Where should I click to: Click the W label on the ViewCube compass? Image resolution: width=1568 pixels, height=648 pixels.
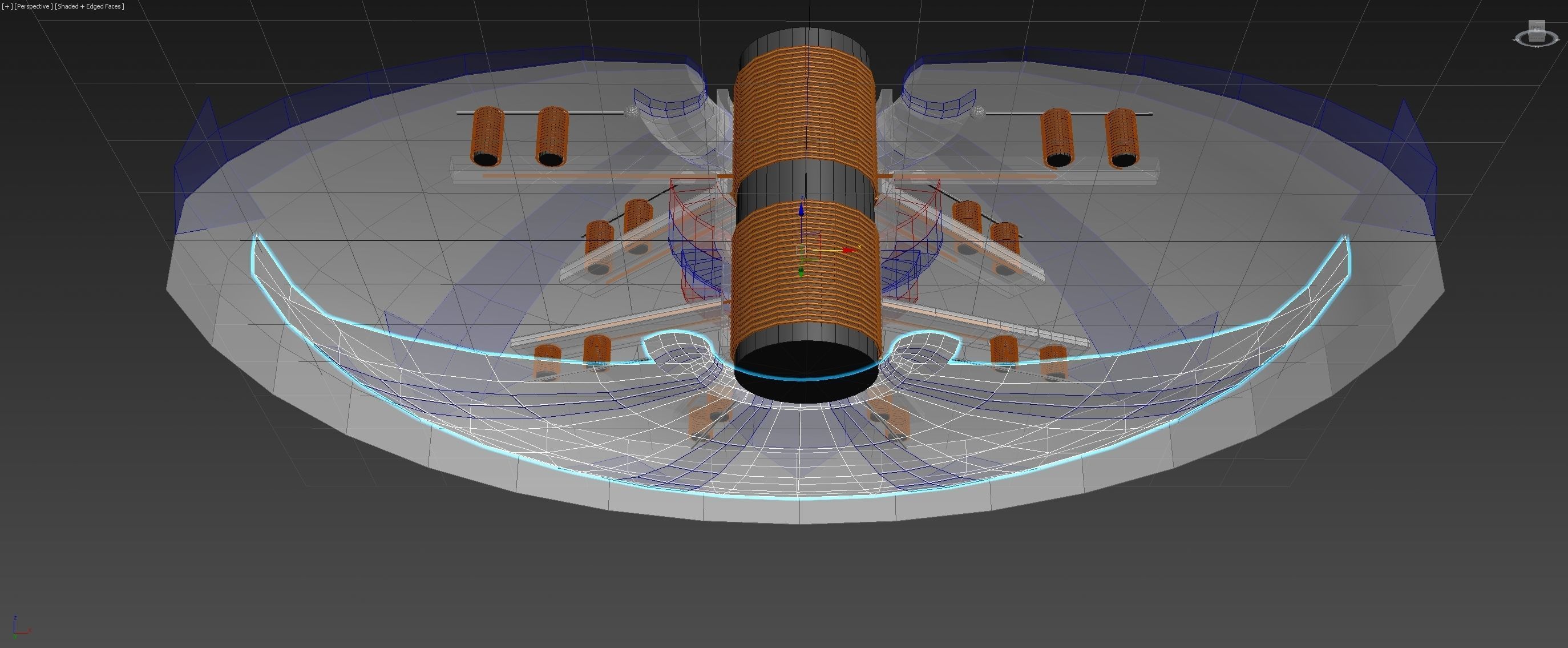click(1516, 40)
